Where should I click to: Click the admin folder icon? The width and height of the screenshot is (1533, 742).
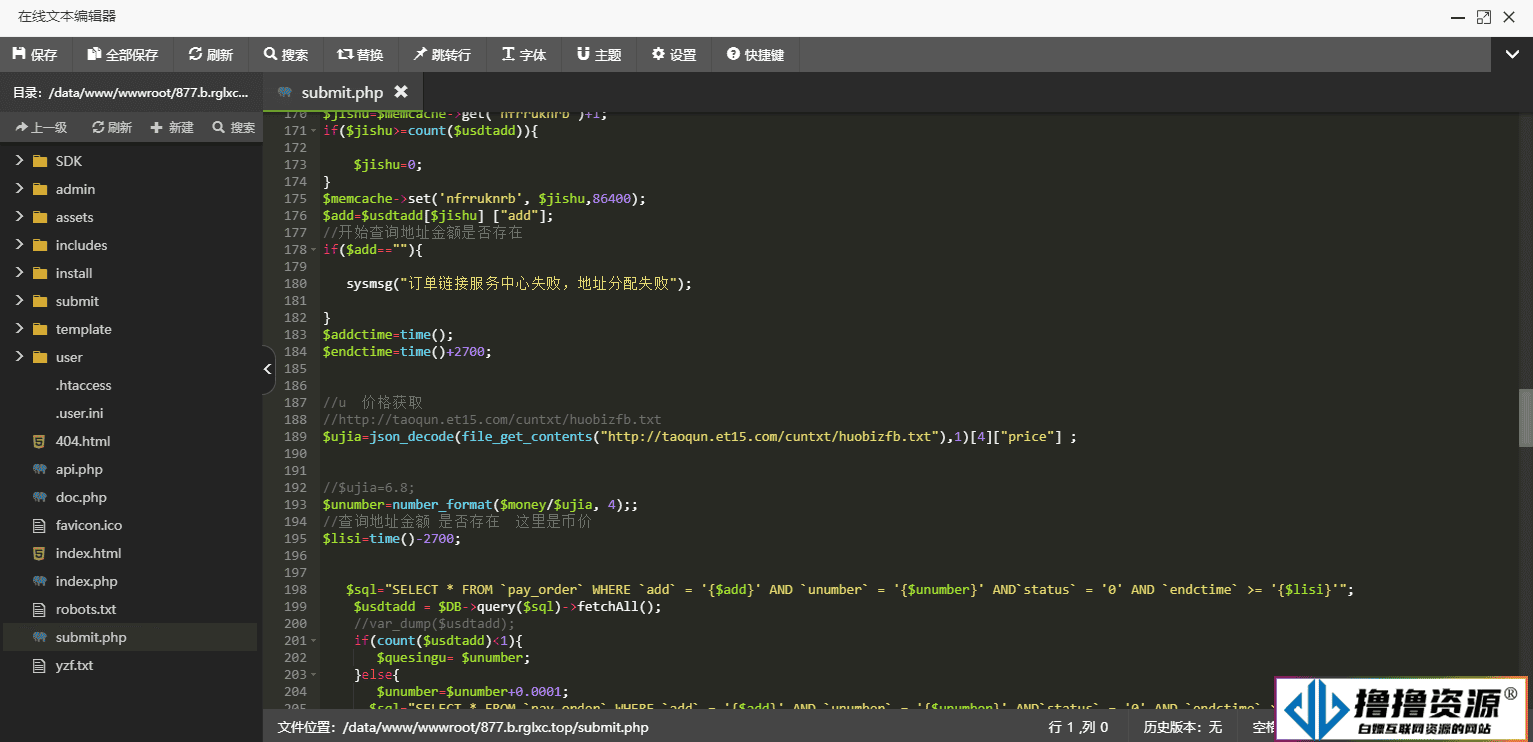tap(40, 189)
